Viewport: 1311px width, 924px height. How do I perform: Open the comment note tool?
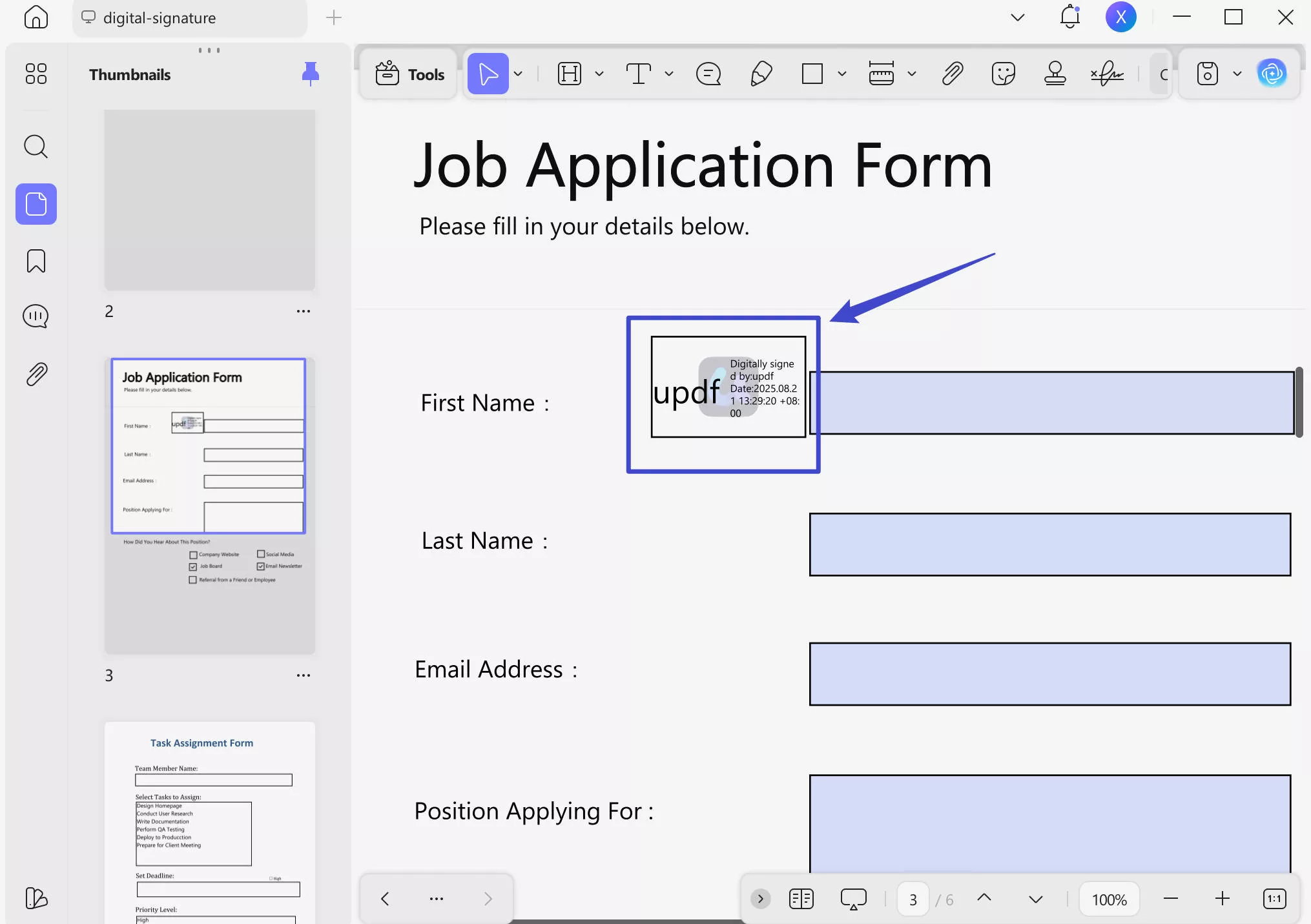[708, 74]
